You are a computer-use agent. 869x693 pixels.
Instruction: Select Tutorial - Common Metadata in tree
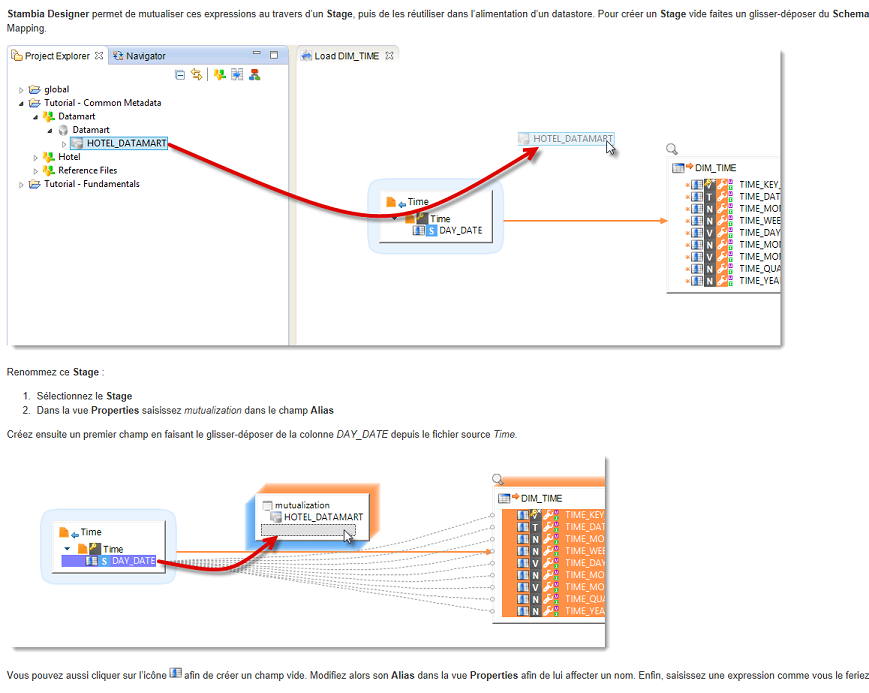[x=103, y=103]
